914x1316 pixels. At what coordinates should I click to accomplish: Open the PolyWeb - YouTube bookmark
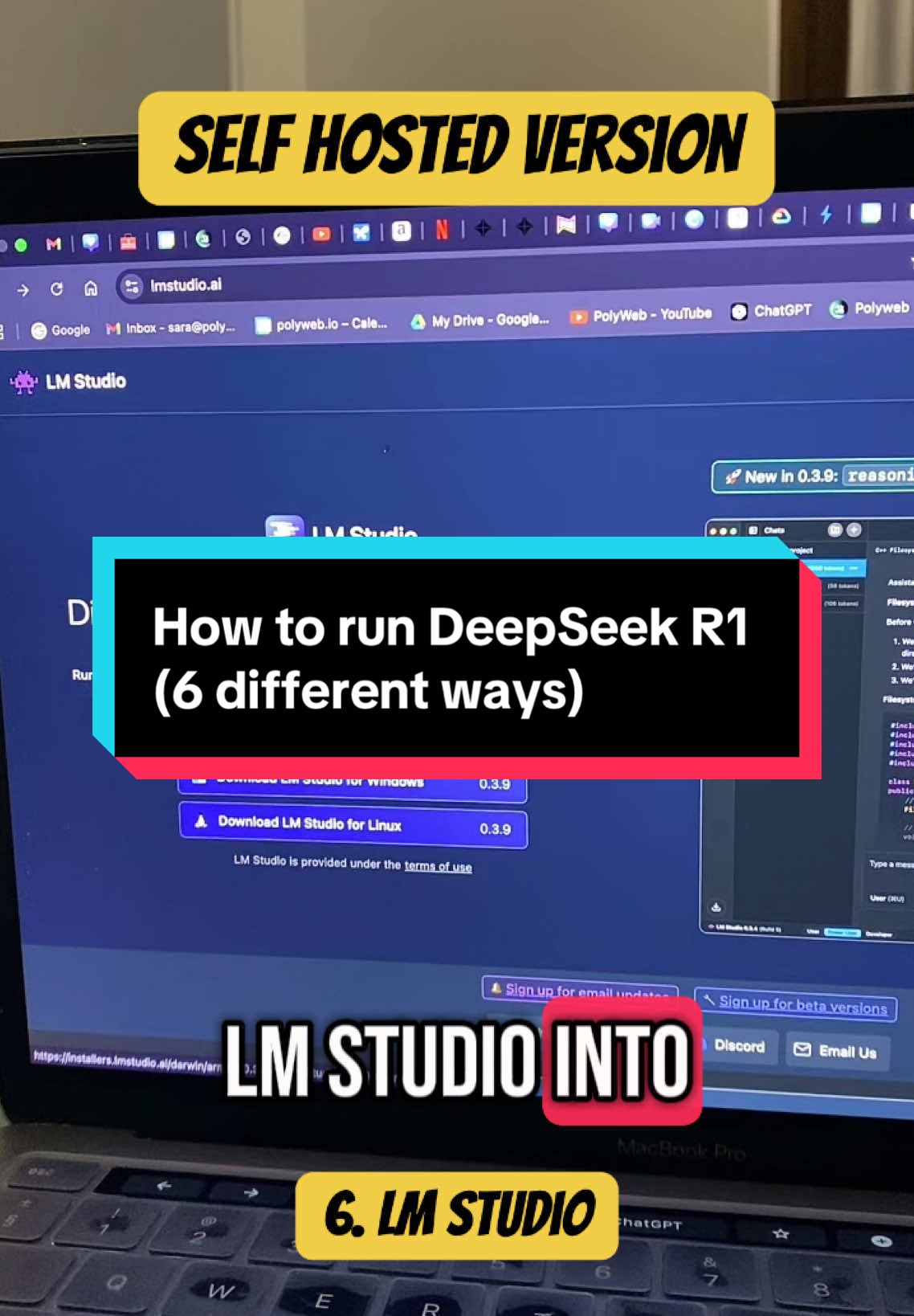click(x=641, y=315)
